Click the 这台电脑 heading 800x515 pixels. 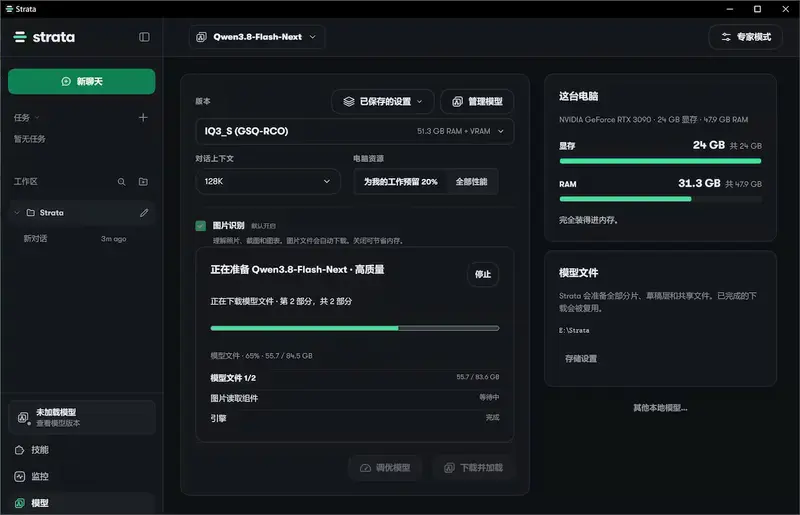579,96
